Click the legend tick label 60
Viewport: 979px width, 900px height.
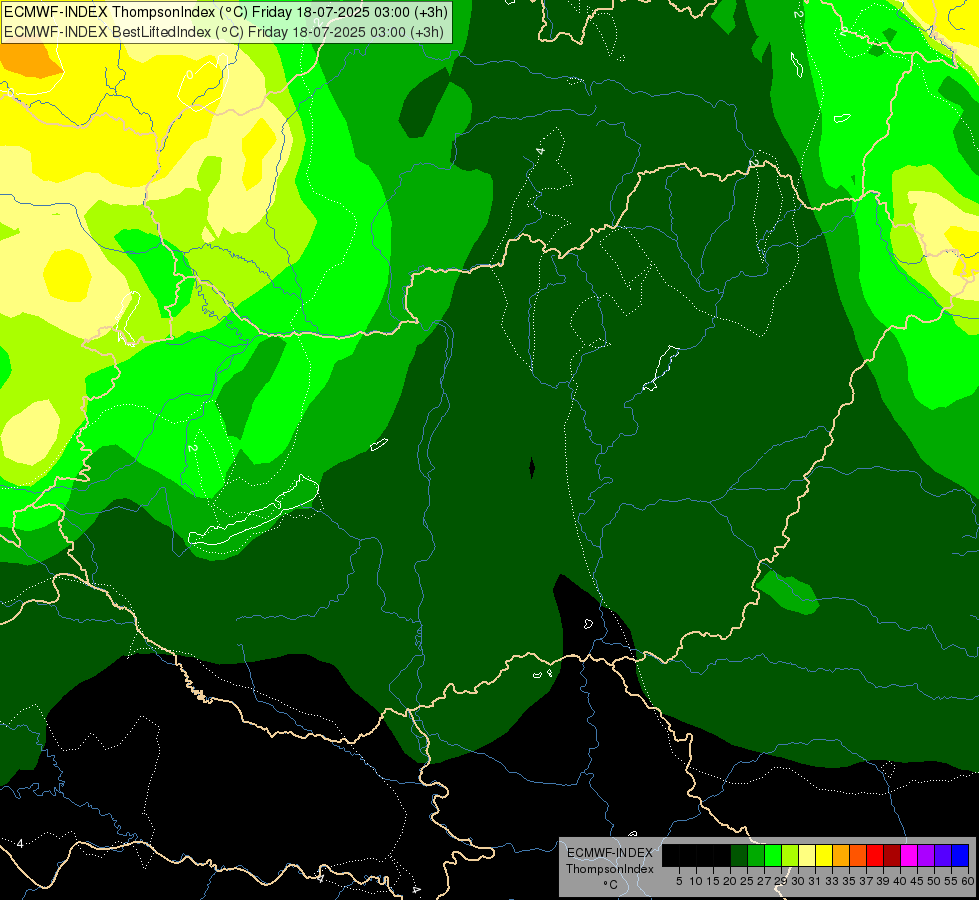pos(968,881)
